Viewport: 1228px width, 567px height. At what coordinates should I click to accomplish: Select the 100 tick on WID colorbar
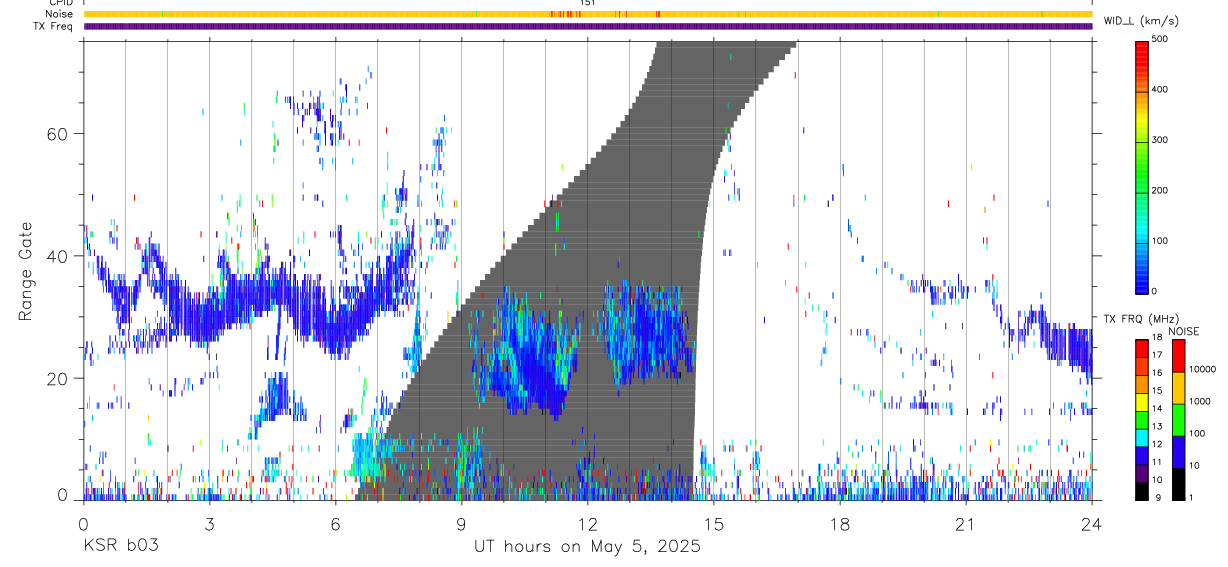point(1160,241)
